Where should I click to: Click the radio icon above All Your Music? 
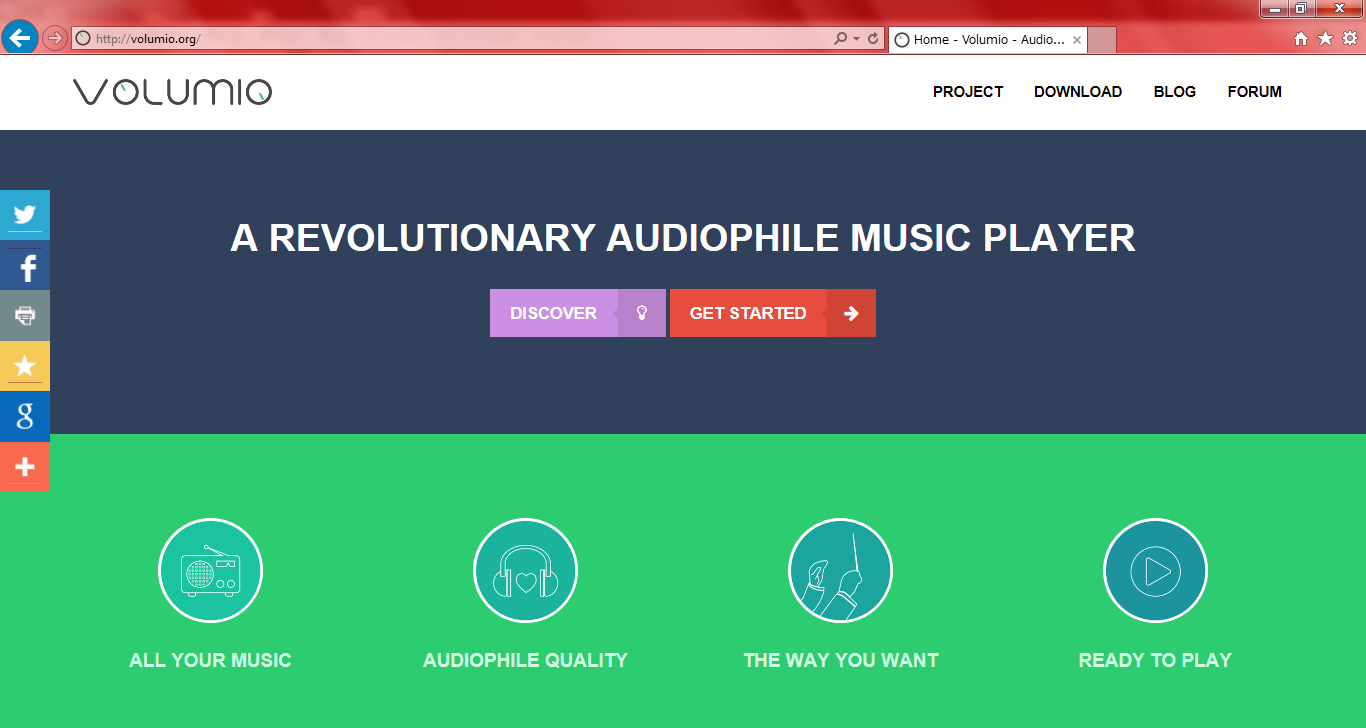(x=210, y=571)
